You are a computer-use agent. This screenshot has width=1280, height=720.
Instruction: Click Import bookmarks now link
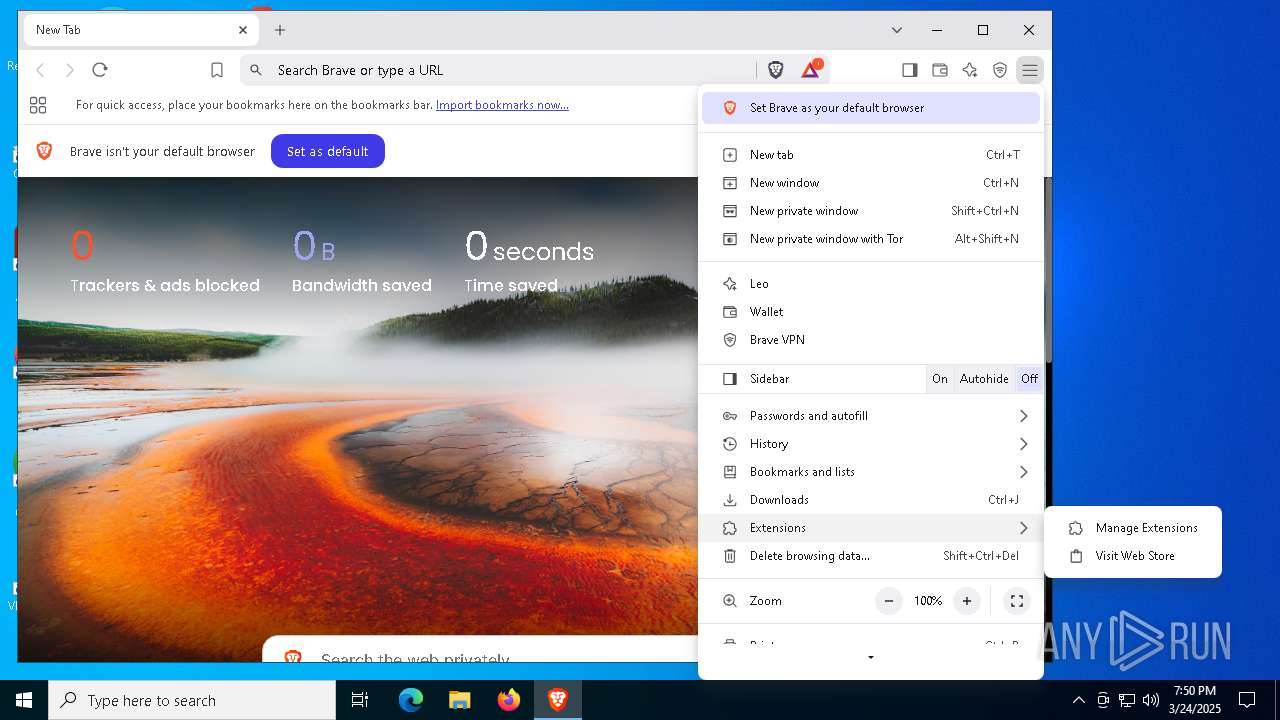[502, 105]
